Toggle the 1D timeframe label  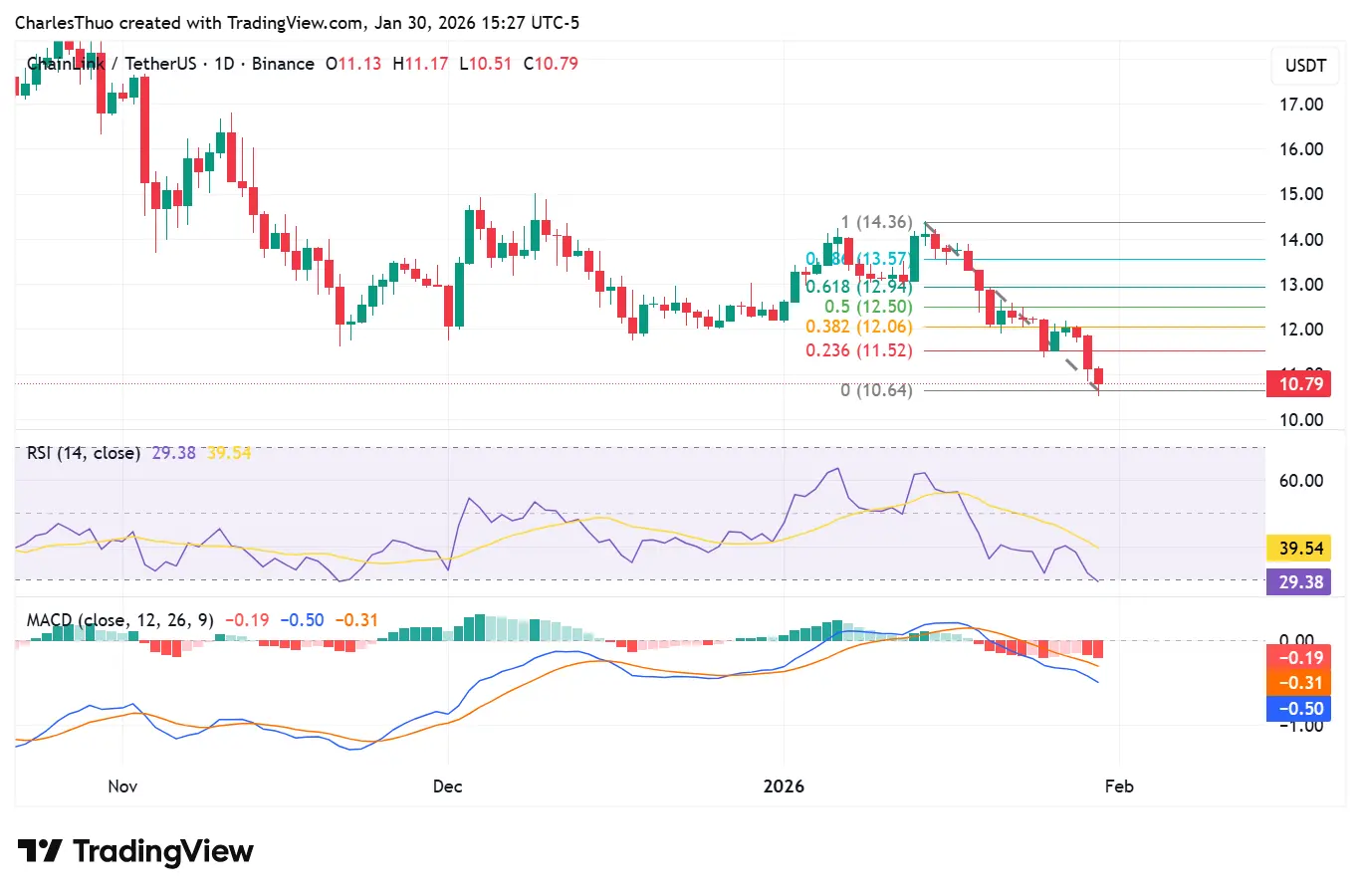point(223,63)
